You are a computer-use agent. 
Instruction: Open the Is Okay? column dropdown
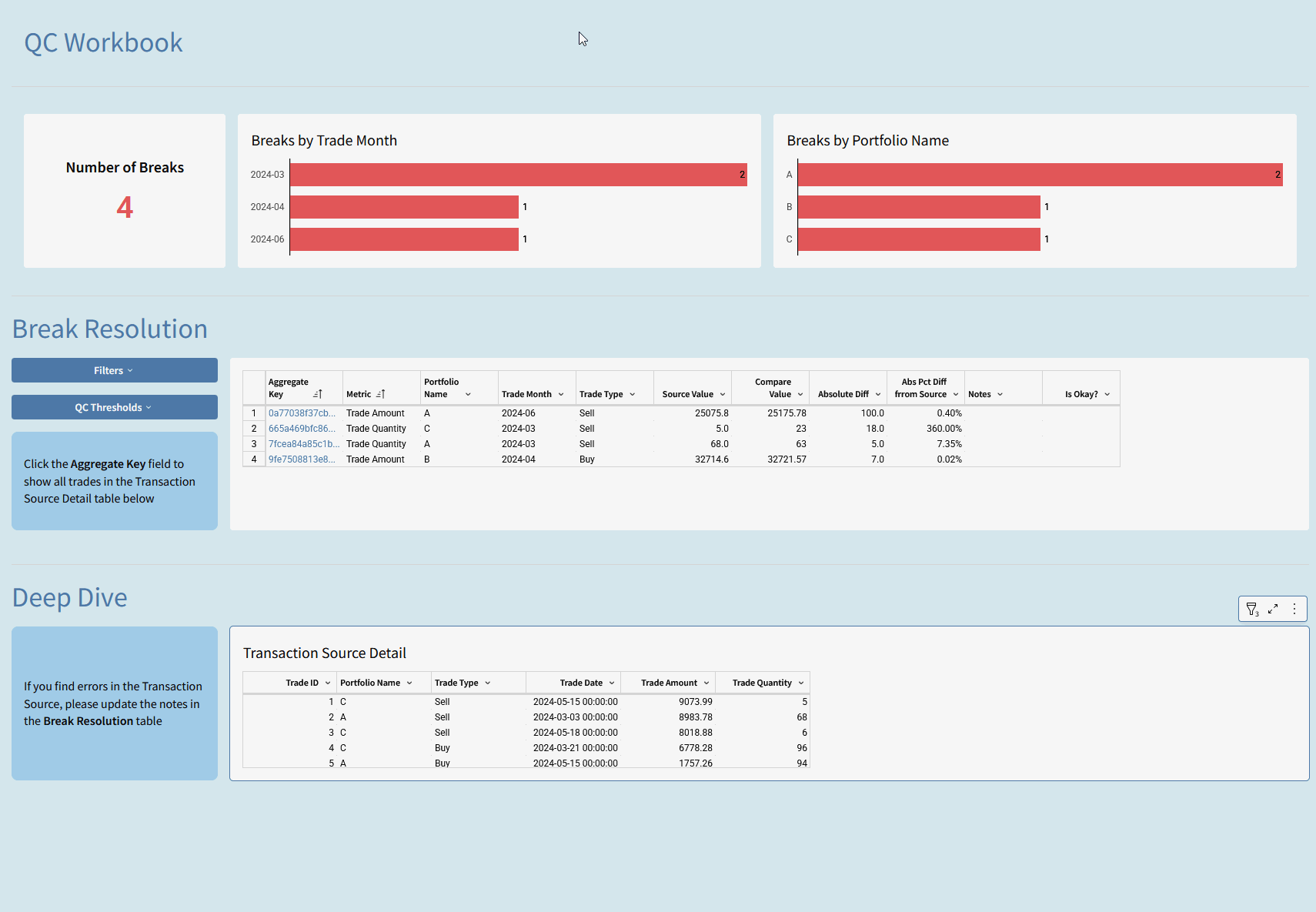pyautogui.click(x=1107, y=395)
